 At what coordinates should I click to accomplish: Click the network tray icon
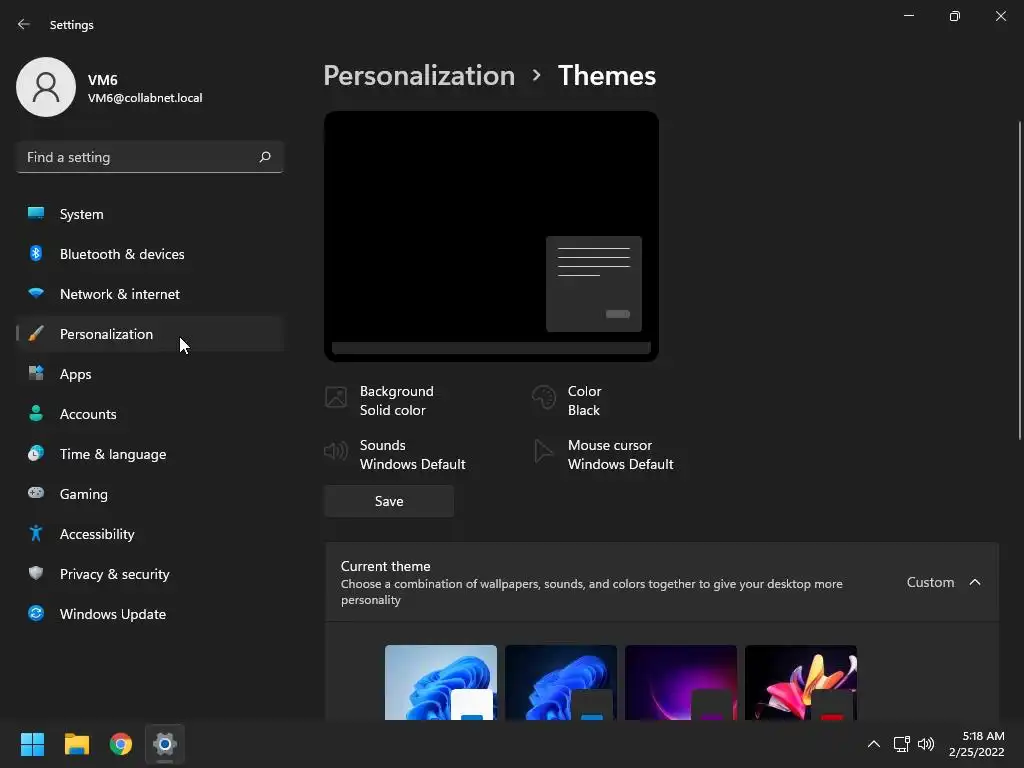[x=902, y=744]
